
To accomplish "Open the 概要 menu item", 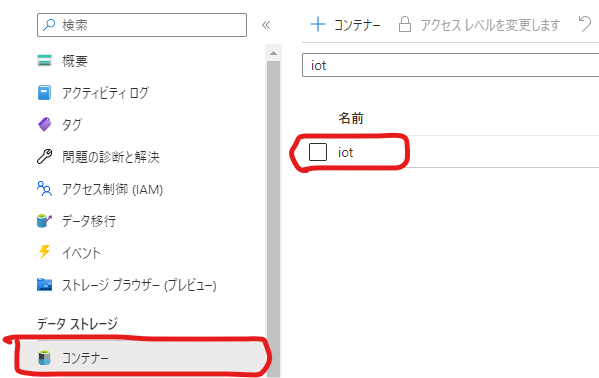I will coord(75,61).
